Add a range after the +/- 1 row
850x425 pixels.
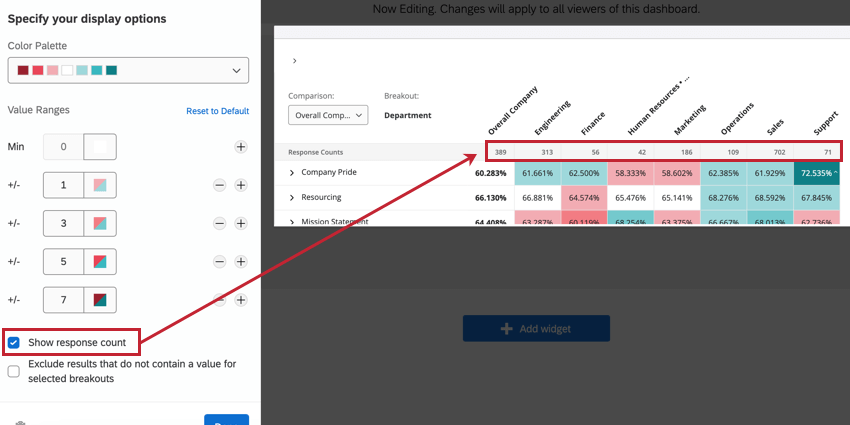click(241, 185)
